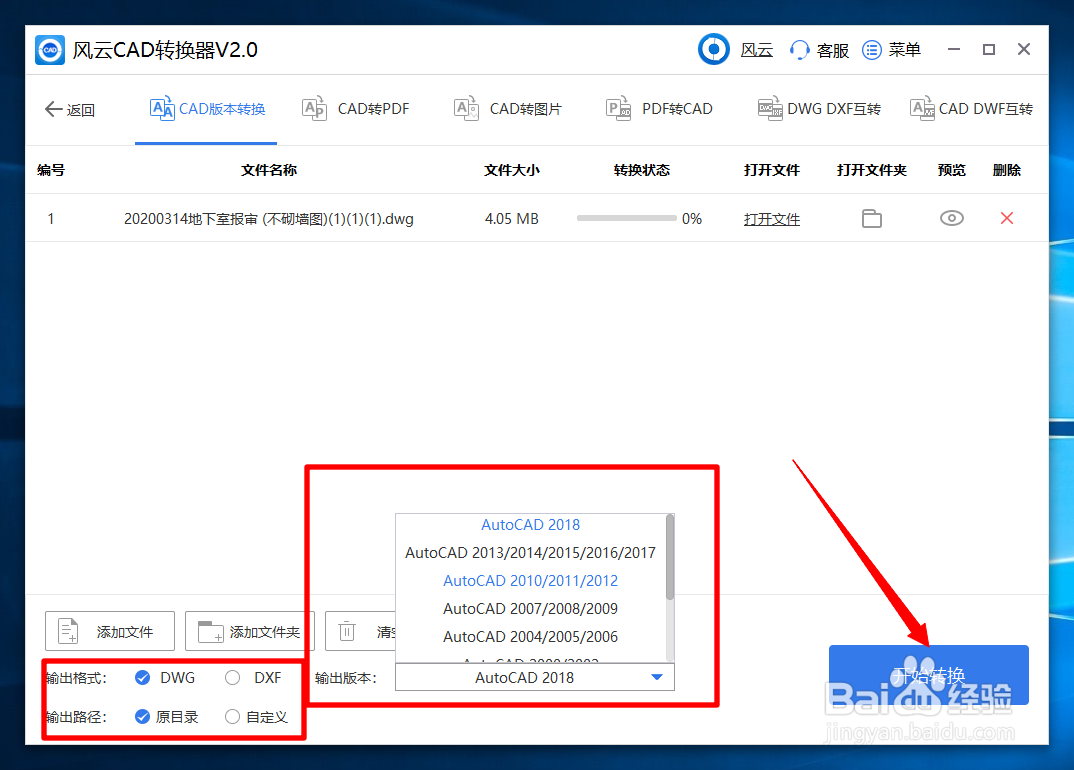The width and height of the screenshot is (1074, 770).
Task: Choose AutoCAD 2010/2011/2012 option
Action: [x=530, y=581]
